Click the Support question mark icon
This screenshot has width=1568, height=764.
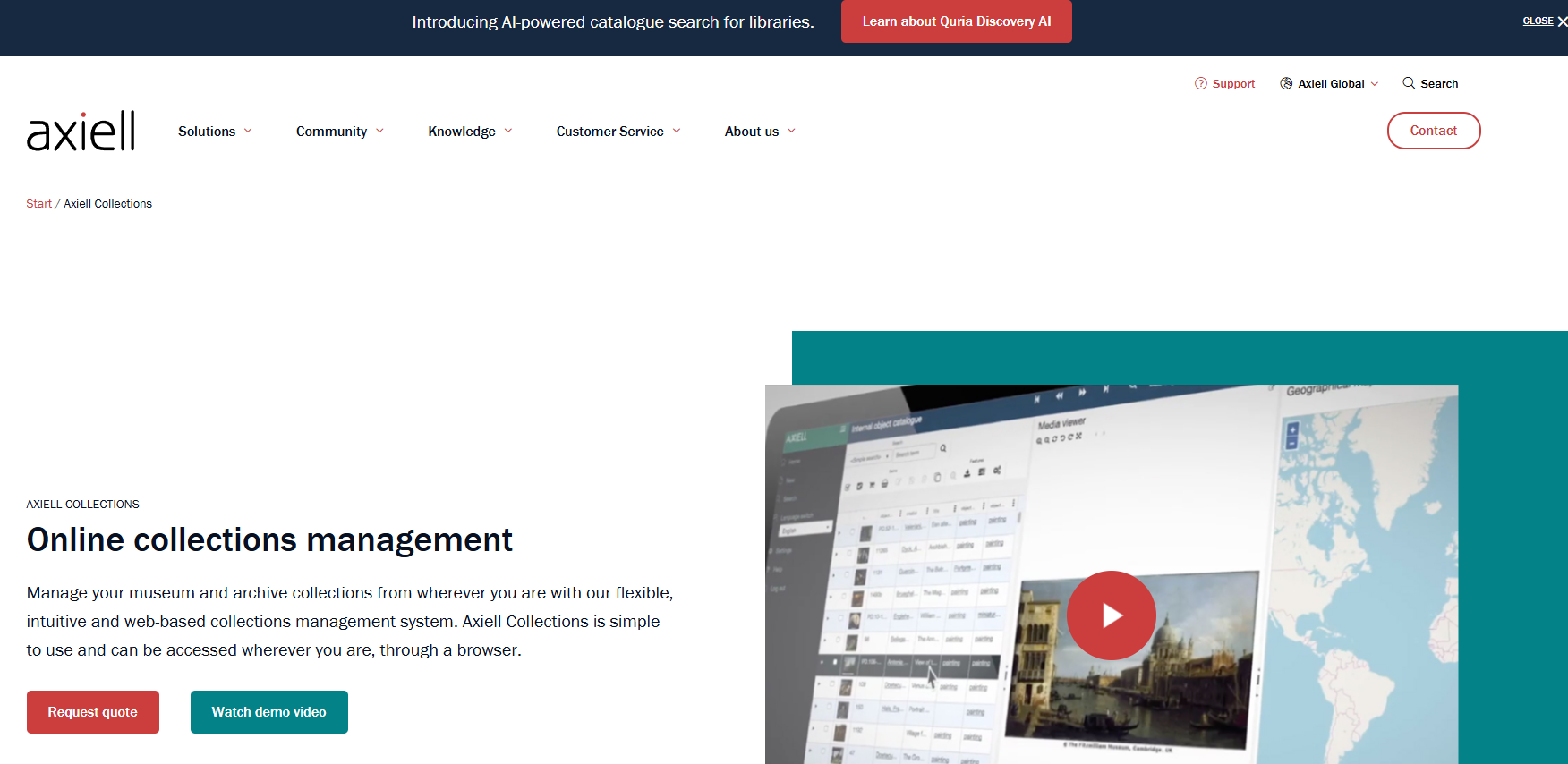1201,83
